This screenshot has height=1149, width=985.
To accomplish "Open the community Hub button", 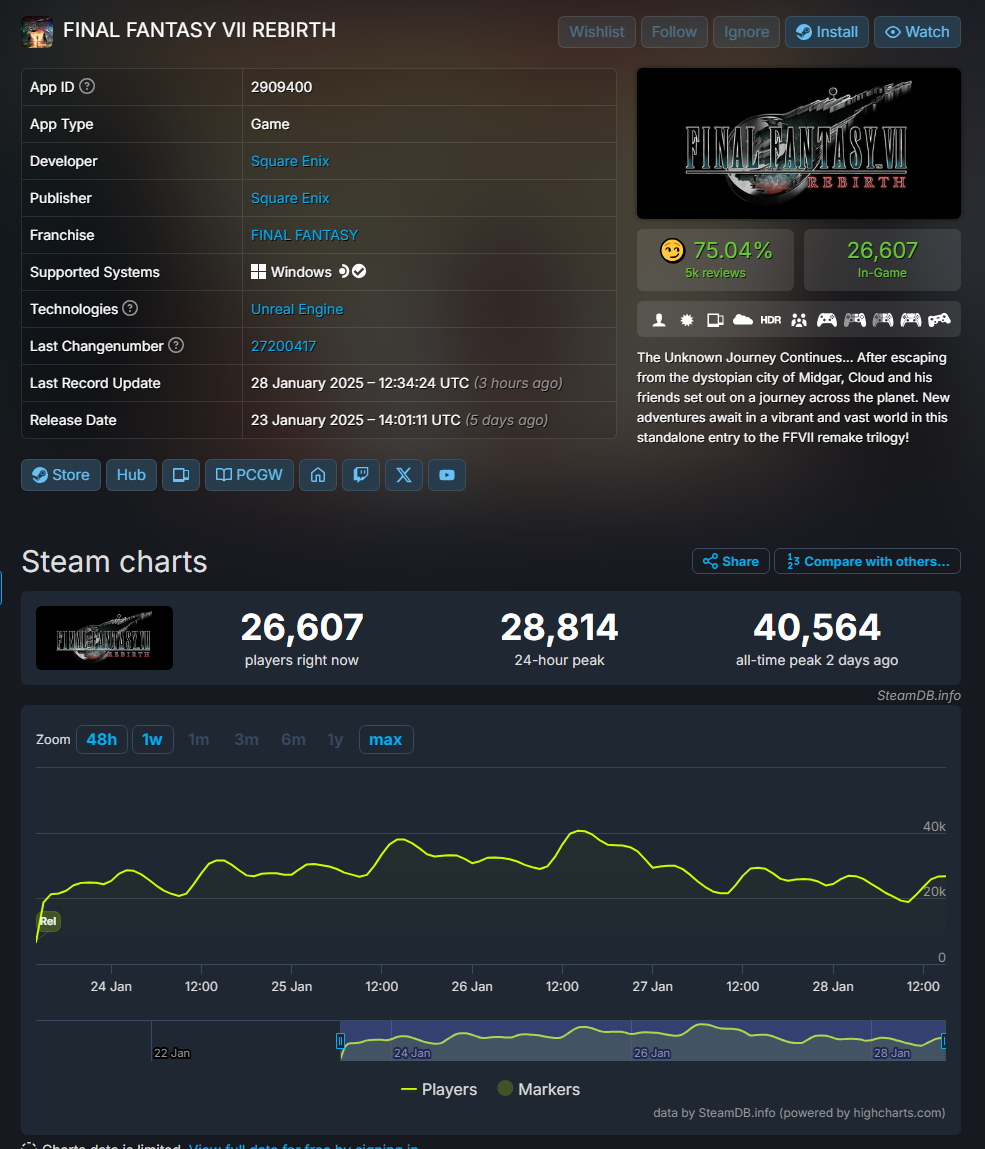I will coord(131,475).
